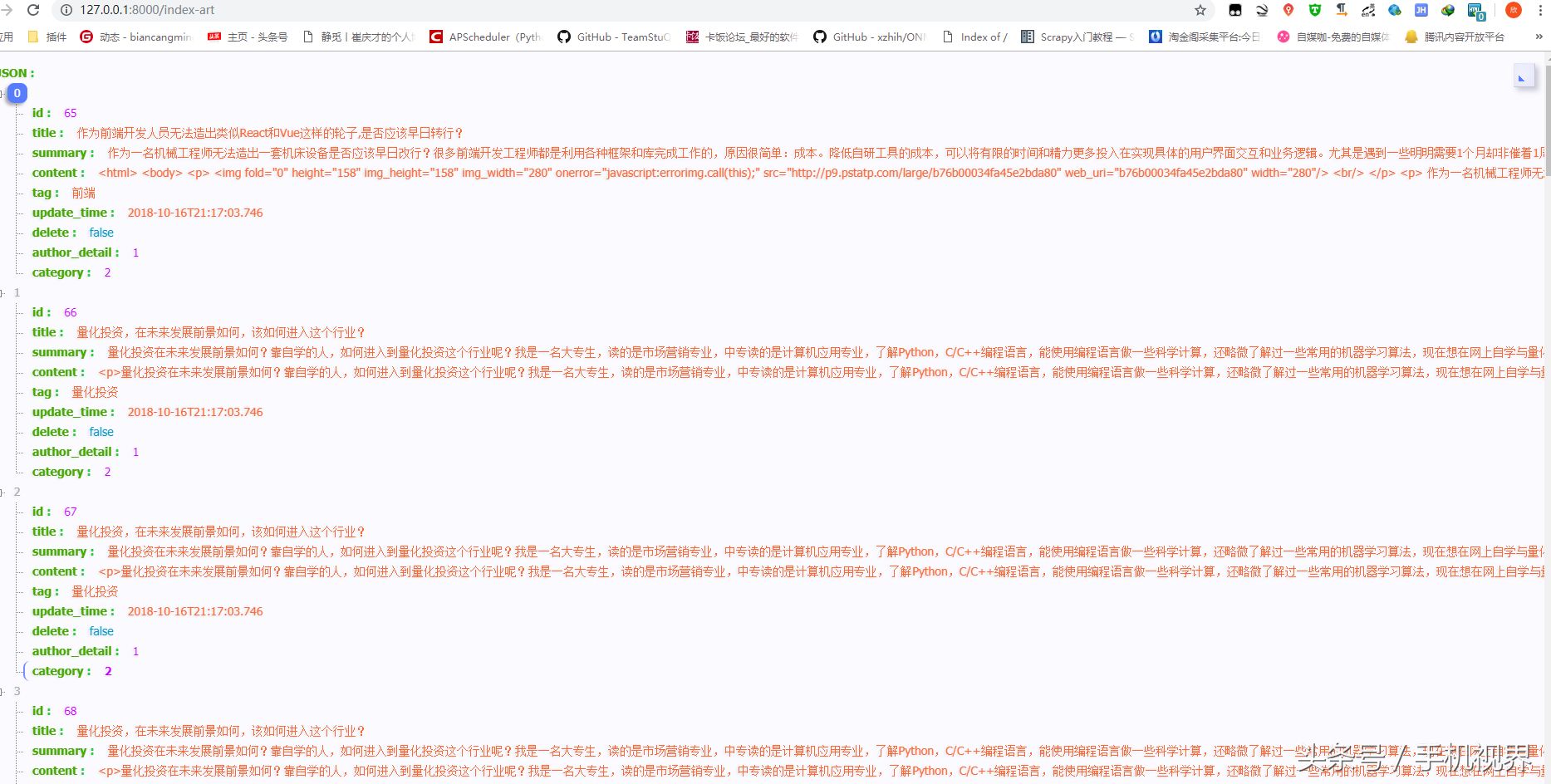Click the orange profile avatar icon
1551x784 pixels.
[x=1514, y=11]
